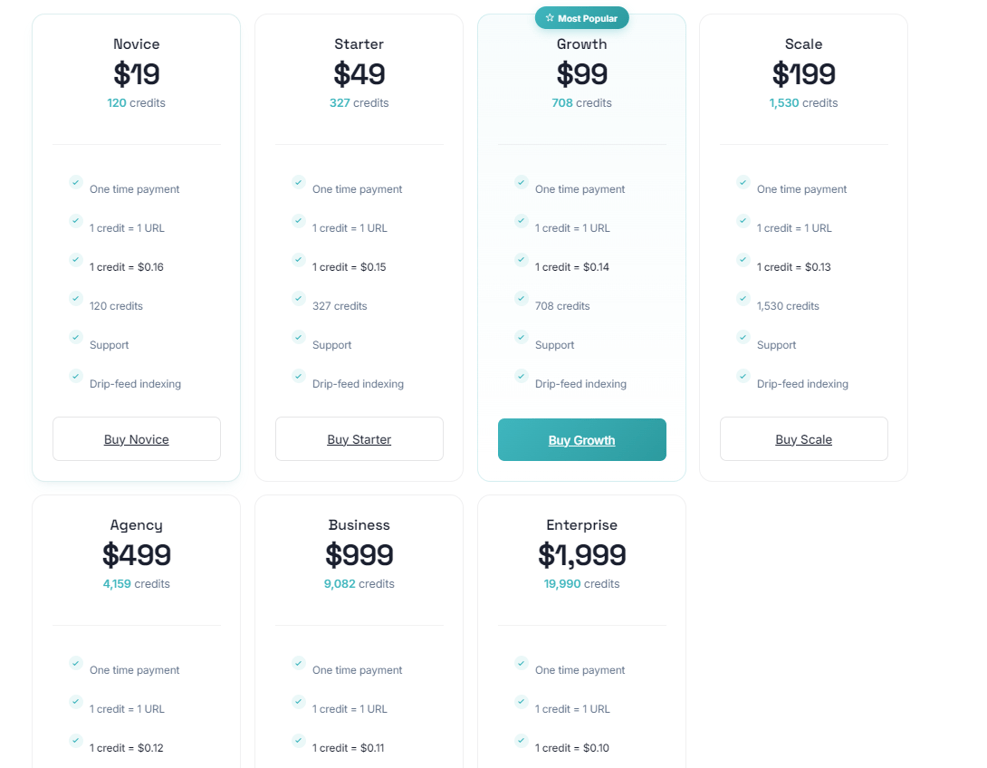Click checkmark icon beside Novice One time payment

coord(76,183)
